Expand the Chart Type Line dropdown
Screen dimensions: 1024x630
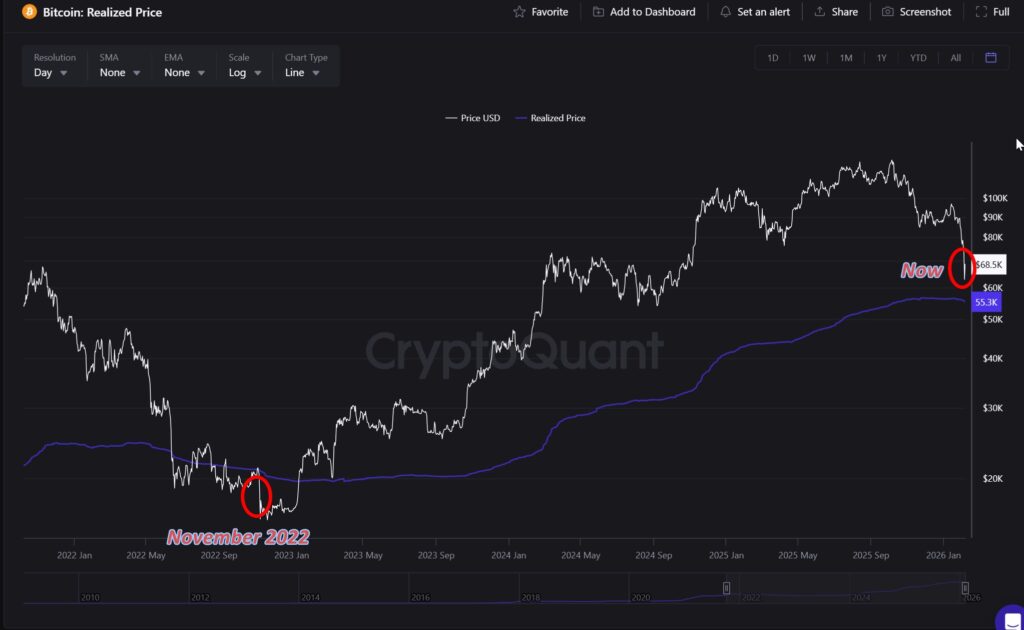302,73
